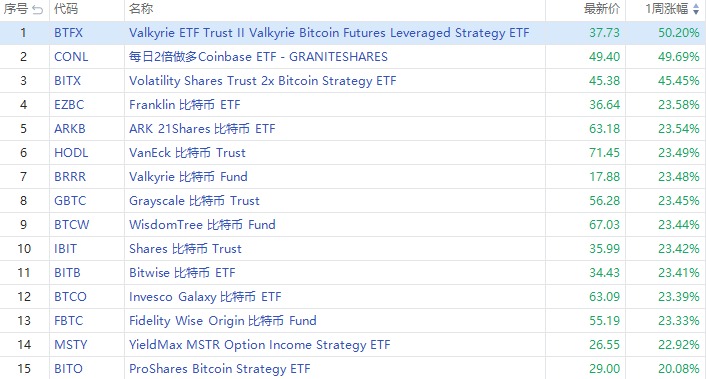Click the 代码 column header
The image size is (706, 379).
tap(66, 9)
